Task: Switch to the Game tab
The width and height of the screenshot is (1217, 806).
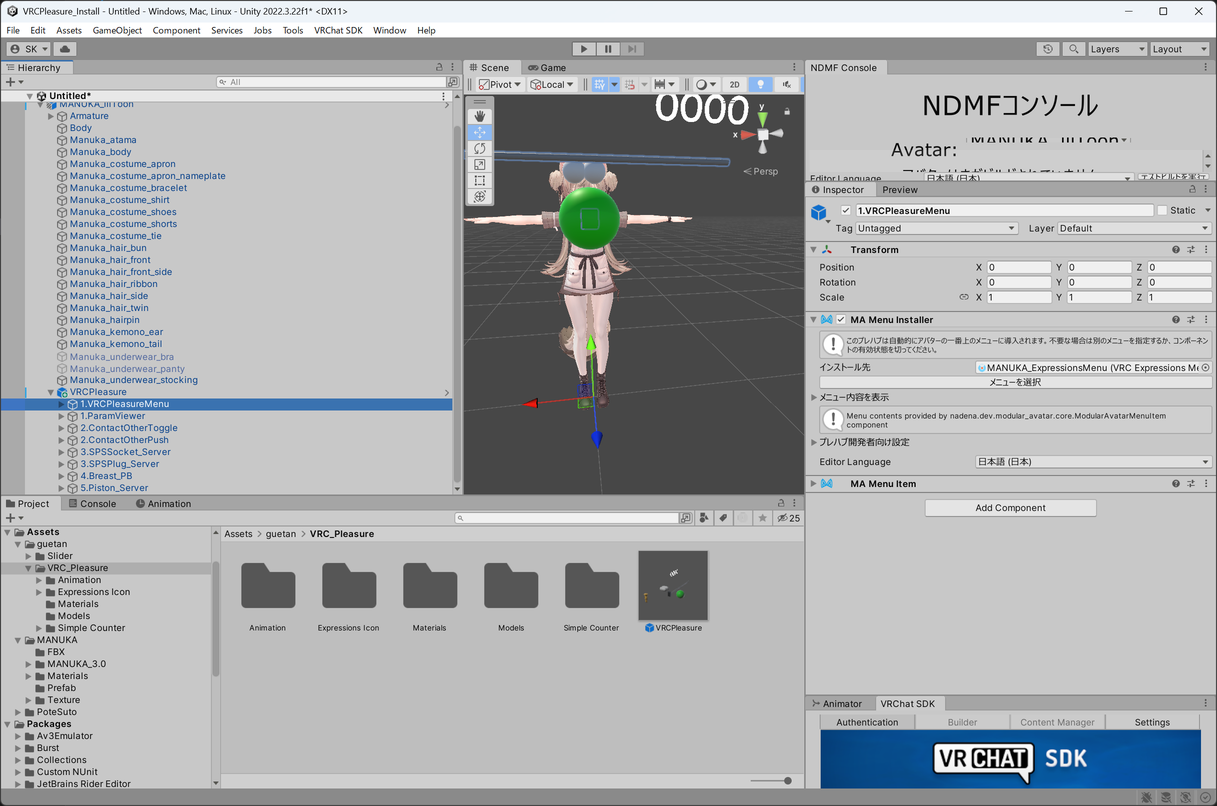Action: pos(546,68)
